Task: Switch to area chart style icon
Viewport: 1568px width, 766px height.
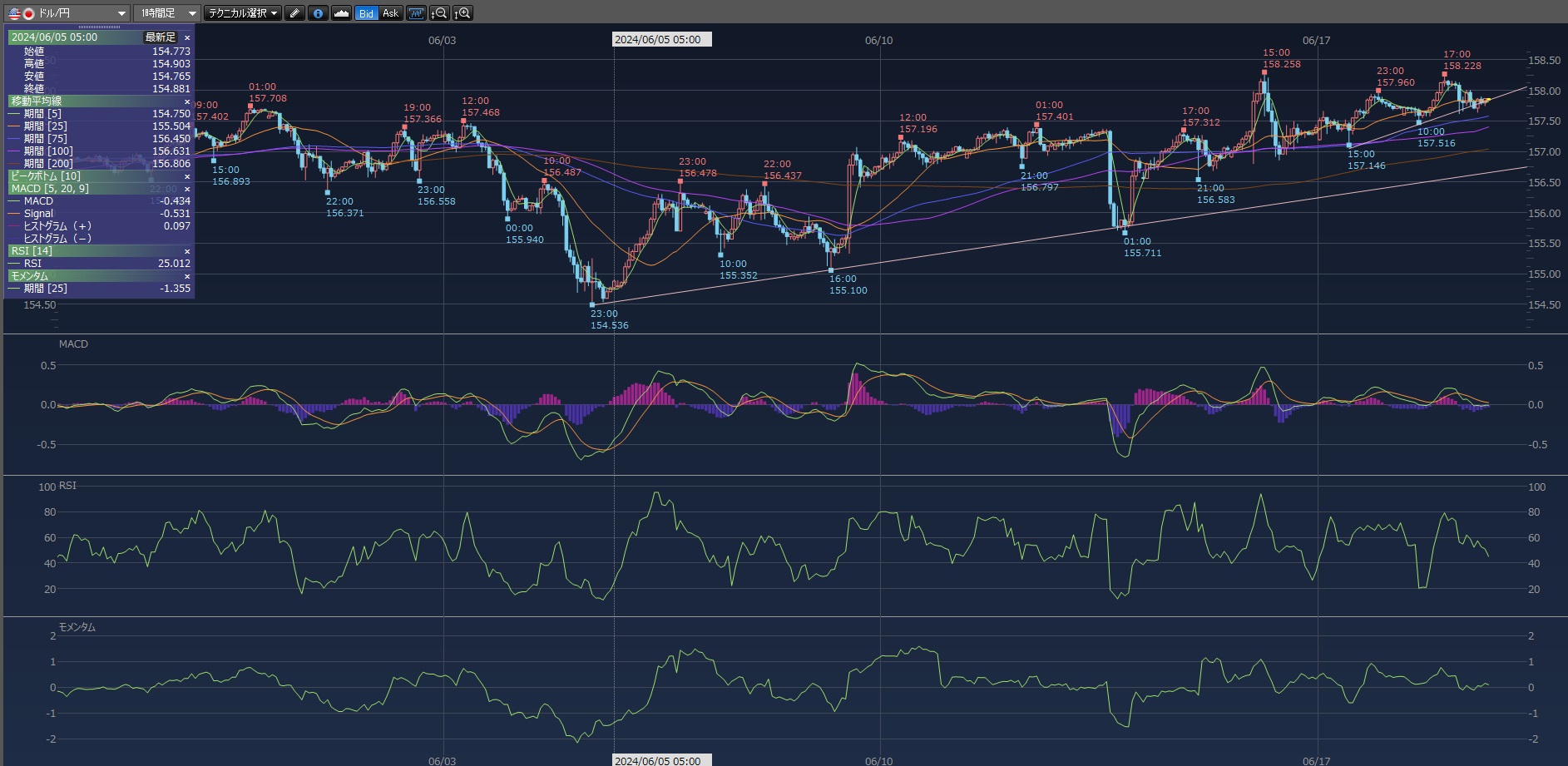Action: 341,13
